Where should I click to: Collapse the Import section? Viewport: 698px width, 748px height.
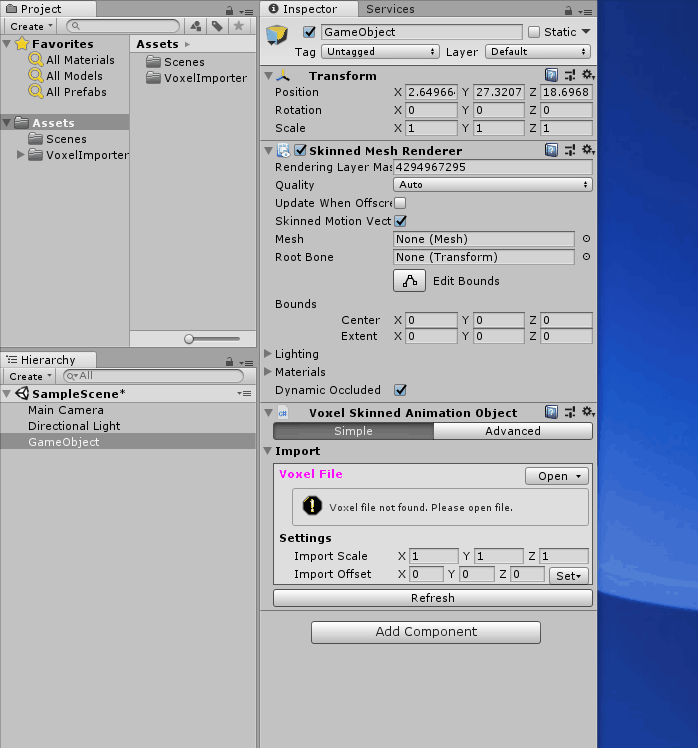(268, 451)
